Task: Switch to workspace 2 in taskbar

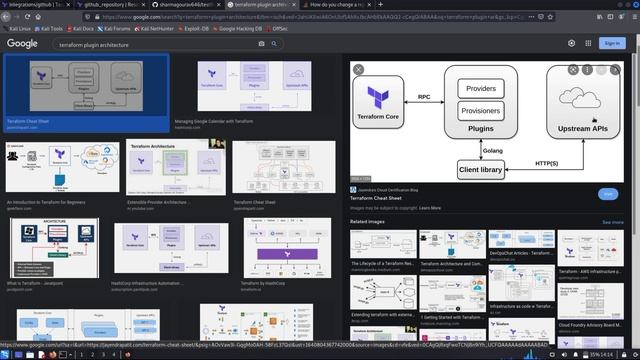Action: pos(92,355)
